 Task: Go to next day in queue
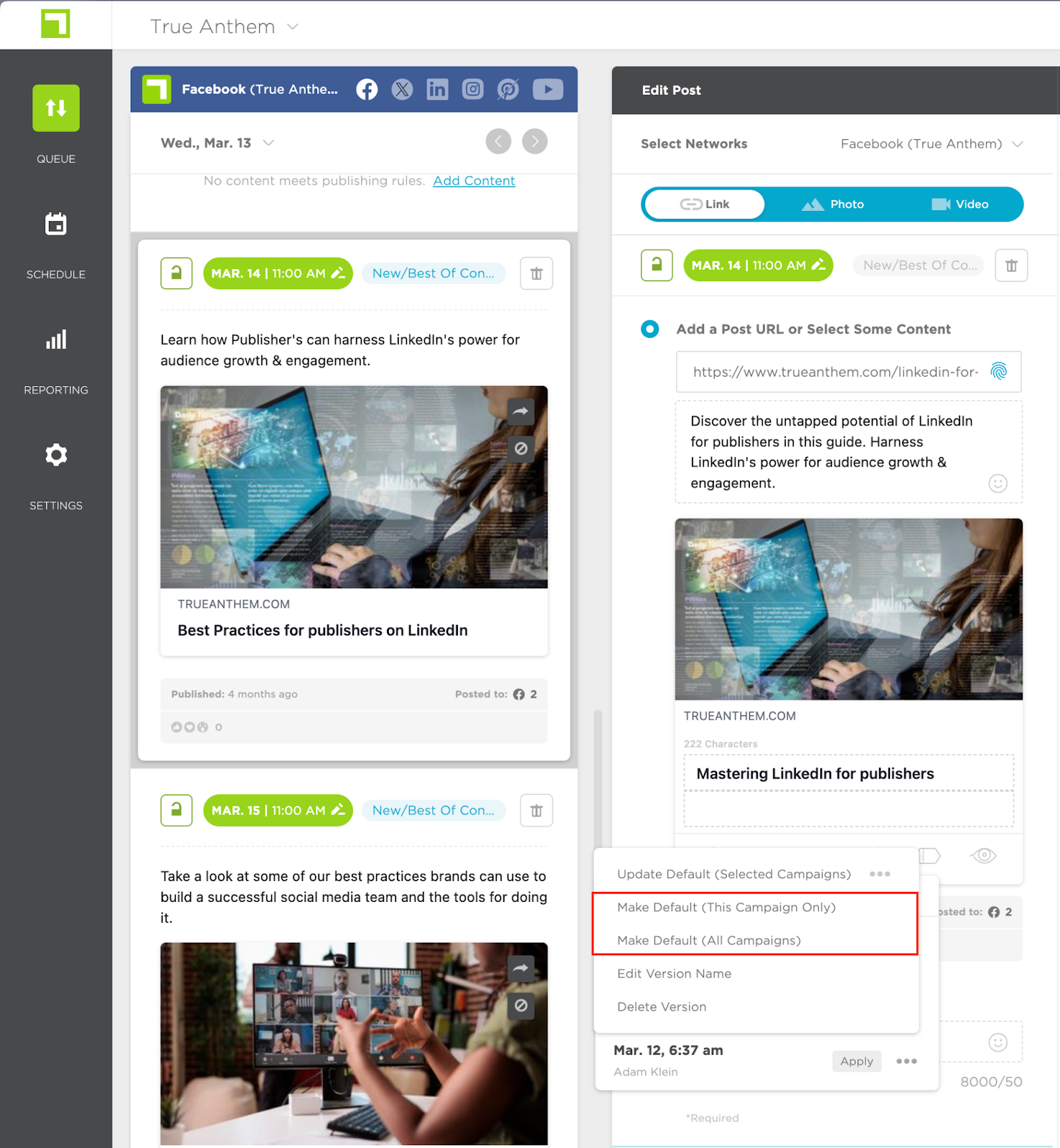coord(535,141)
